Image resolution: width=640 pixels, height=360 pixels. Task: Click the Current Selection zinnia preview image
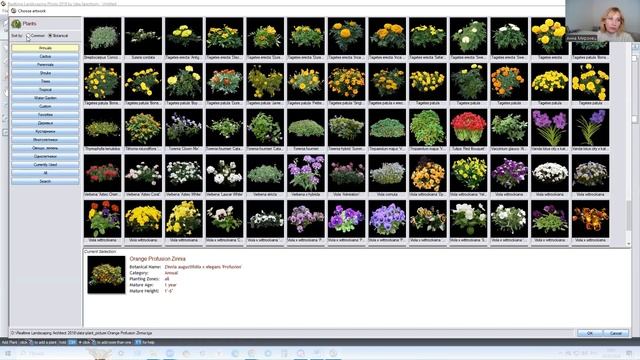click(107, 275)
